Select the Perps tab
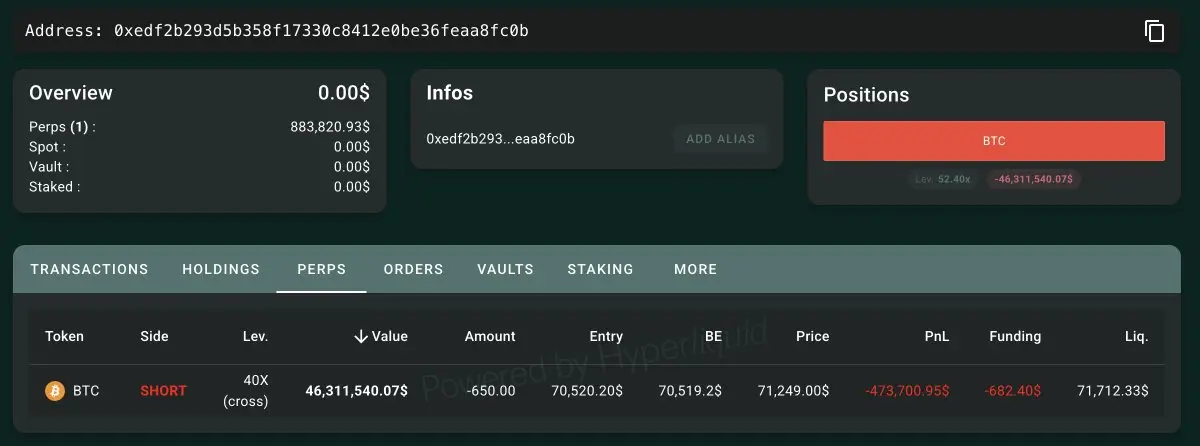1200x446 pixels. (321, 269)
